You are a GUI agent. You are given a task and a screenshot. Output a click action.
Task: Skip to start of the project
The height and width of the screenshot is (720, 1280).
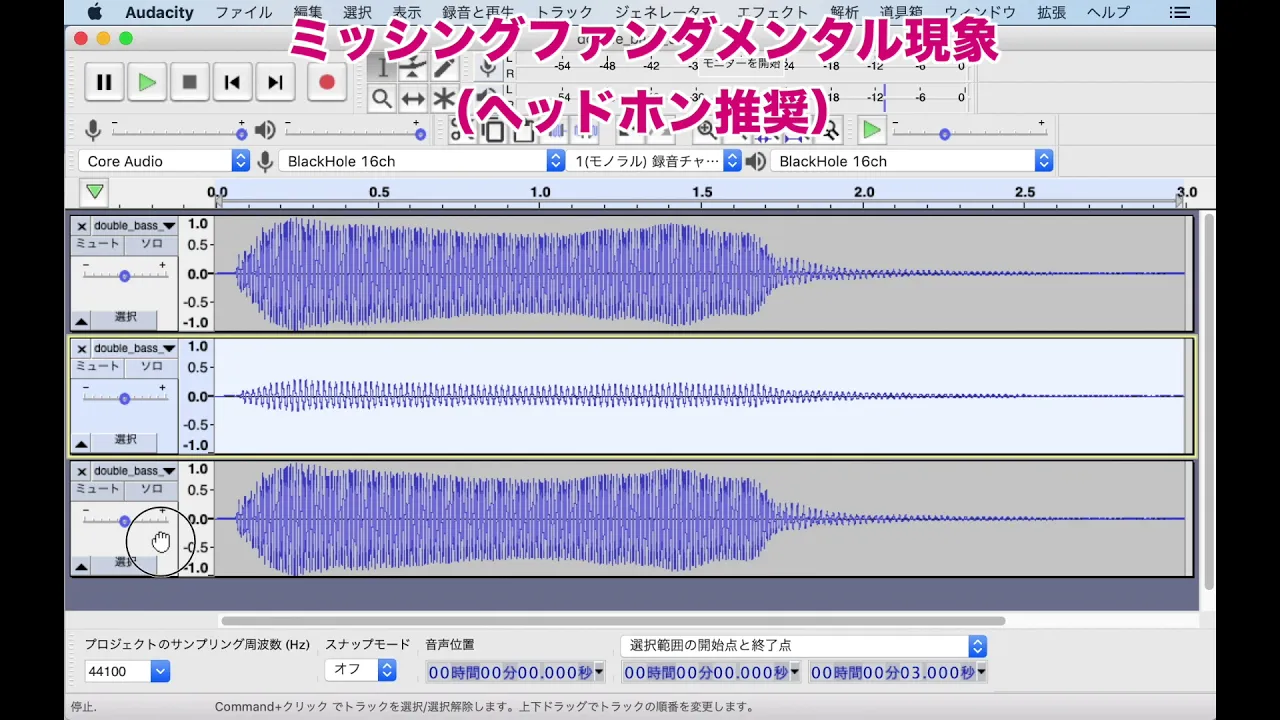[232, 82]
